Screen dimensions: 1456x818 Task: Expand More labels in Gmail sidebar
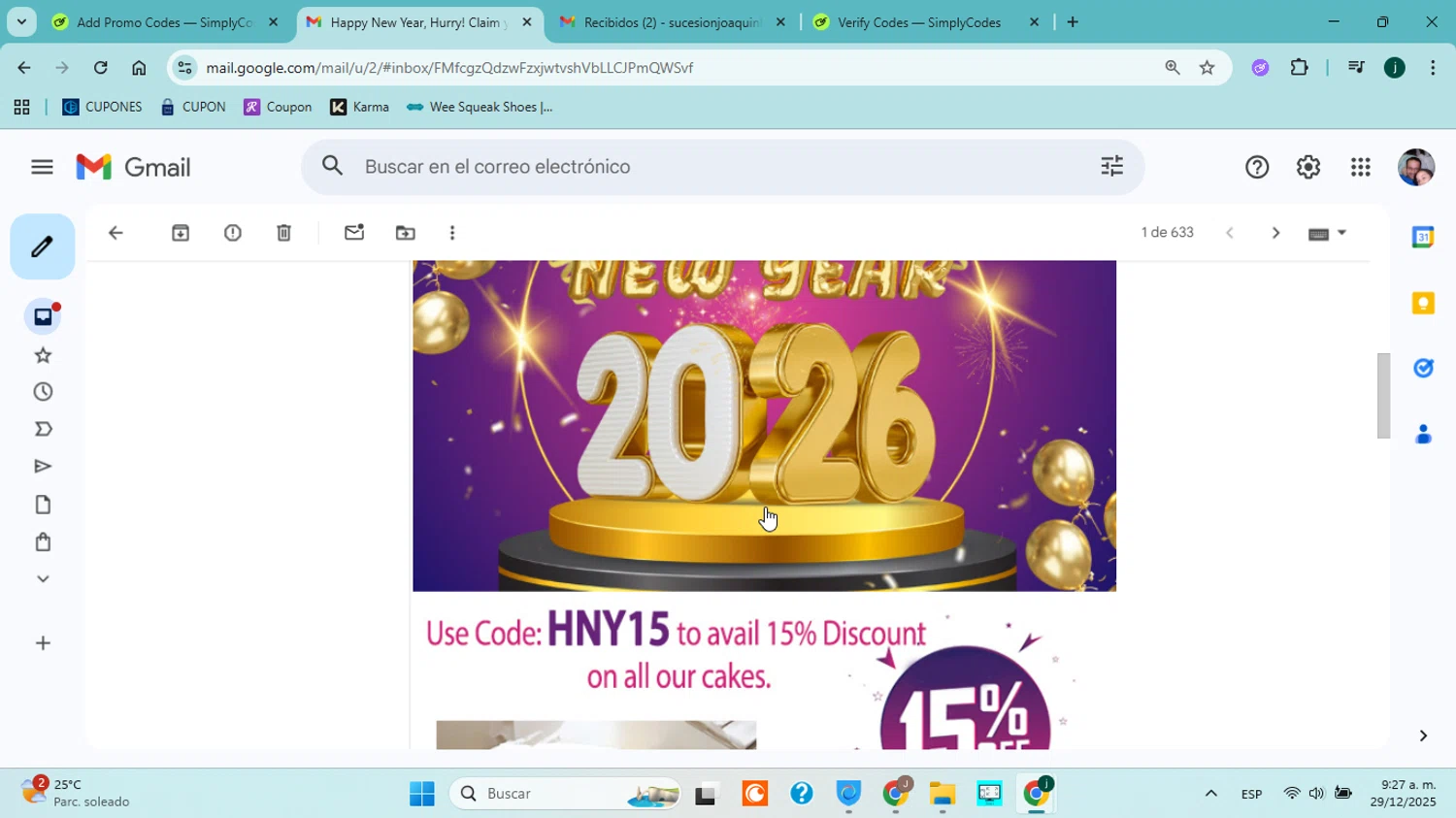pos(43,579)
